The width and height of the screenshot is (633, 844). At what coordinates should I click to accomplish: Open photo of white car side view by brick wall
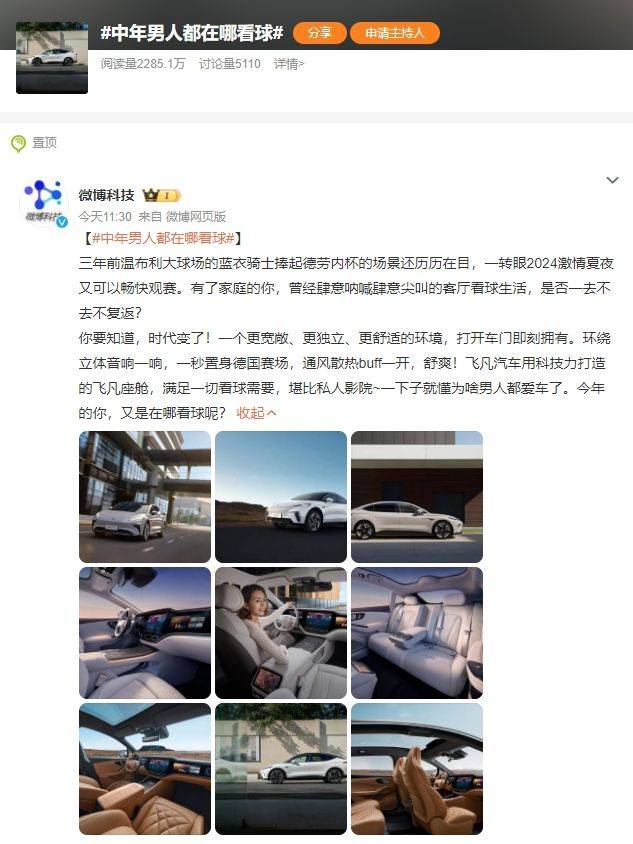tap(417, 497)
